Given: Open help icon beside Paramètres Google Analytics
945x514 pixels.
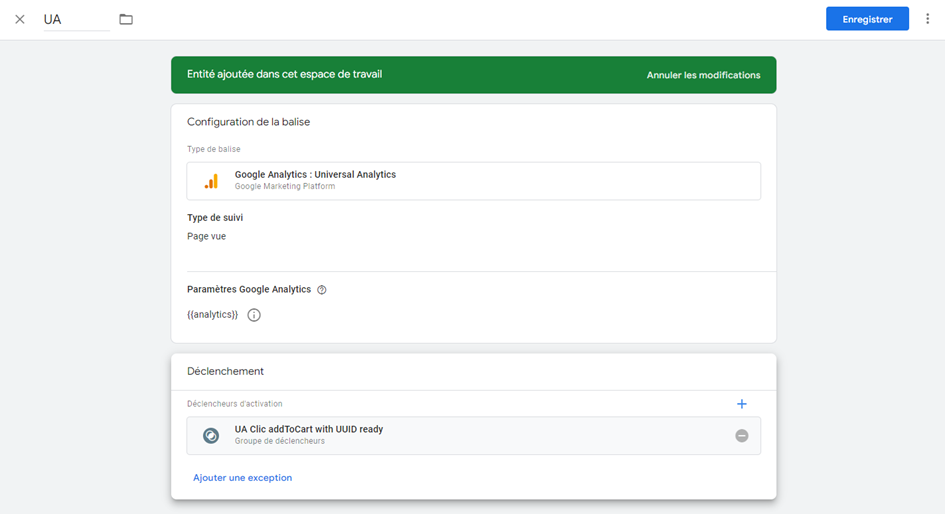Looking at the screenshot, I should 322,290.
